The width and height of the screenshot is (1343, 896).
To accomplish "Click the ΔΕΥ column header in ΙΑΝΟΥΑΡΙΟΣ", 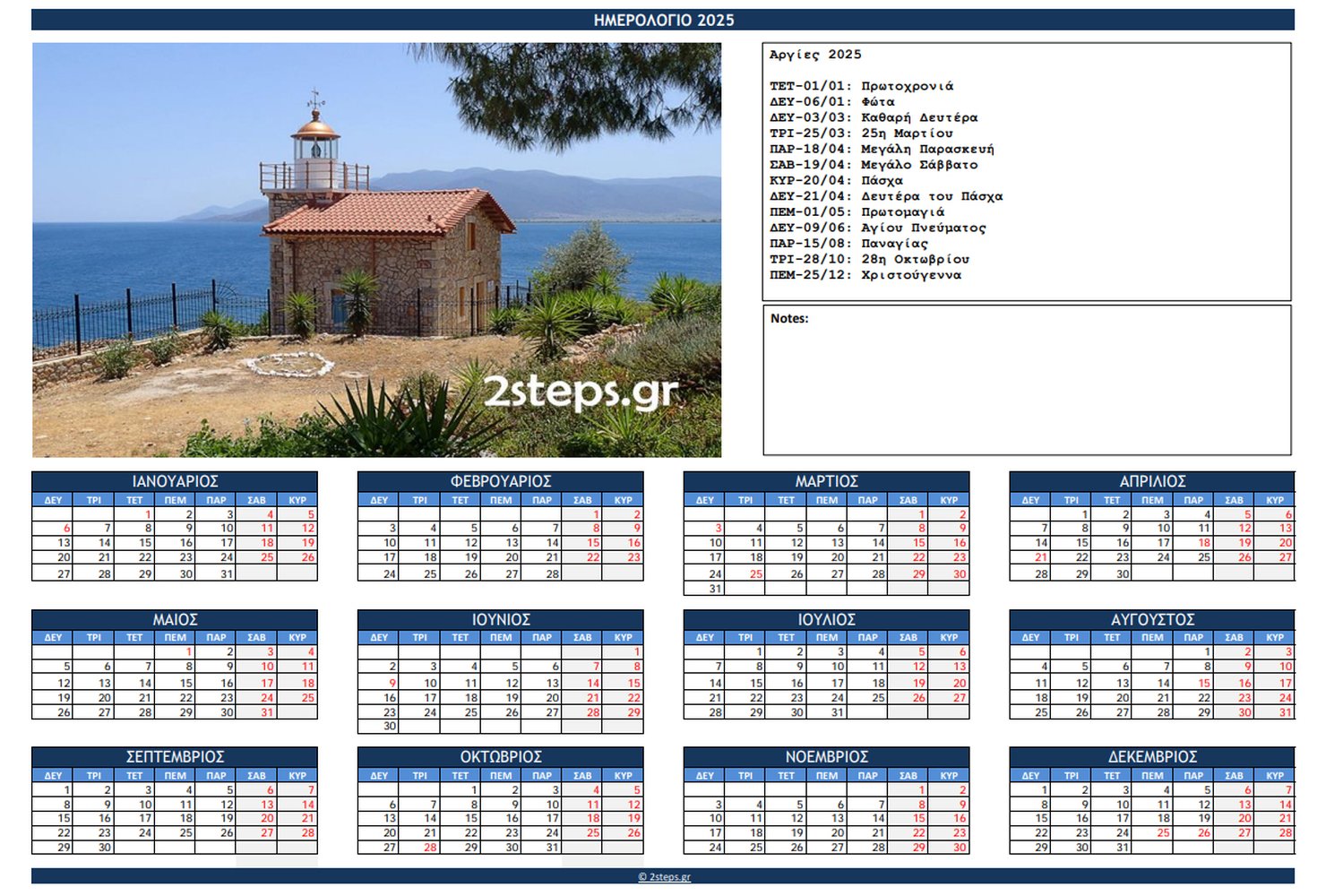I will 53,500.
